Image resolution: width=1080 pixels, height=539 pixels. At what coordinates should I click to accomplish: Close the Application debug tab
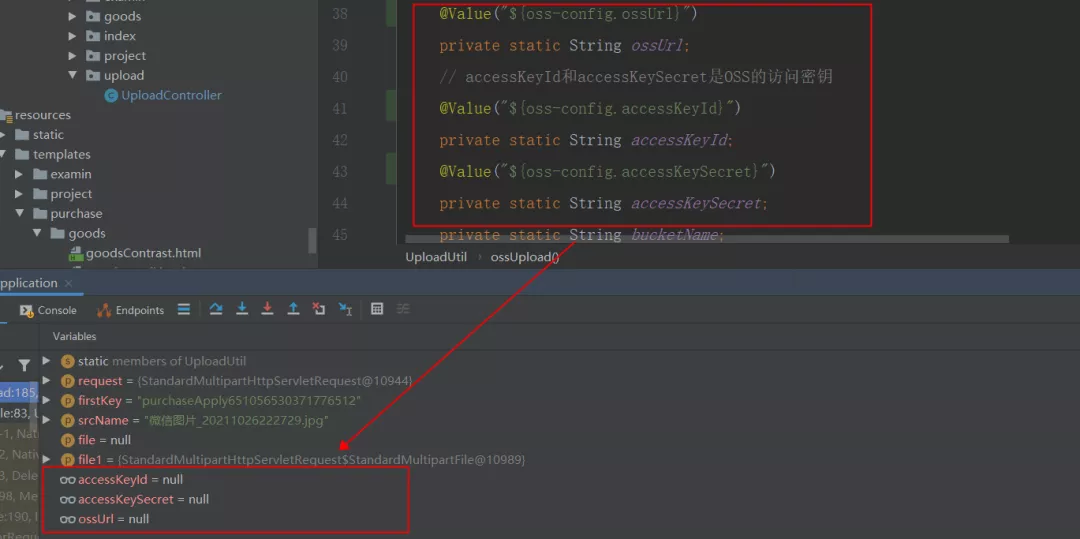[x=68, y=284]
